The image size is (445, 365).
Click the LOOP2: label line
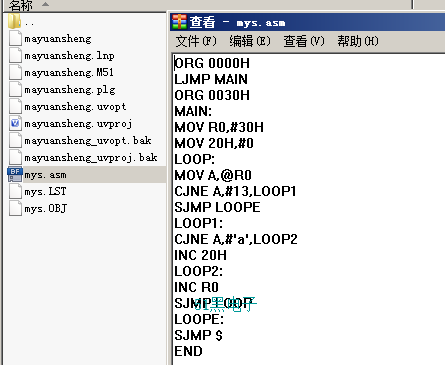point(199,271)
